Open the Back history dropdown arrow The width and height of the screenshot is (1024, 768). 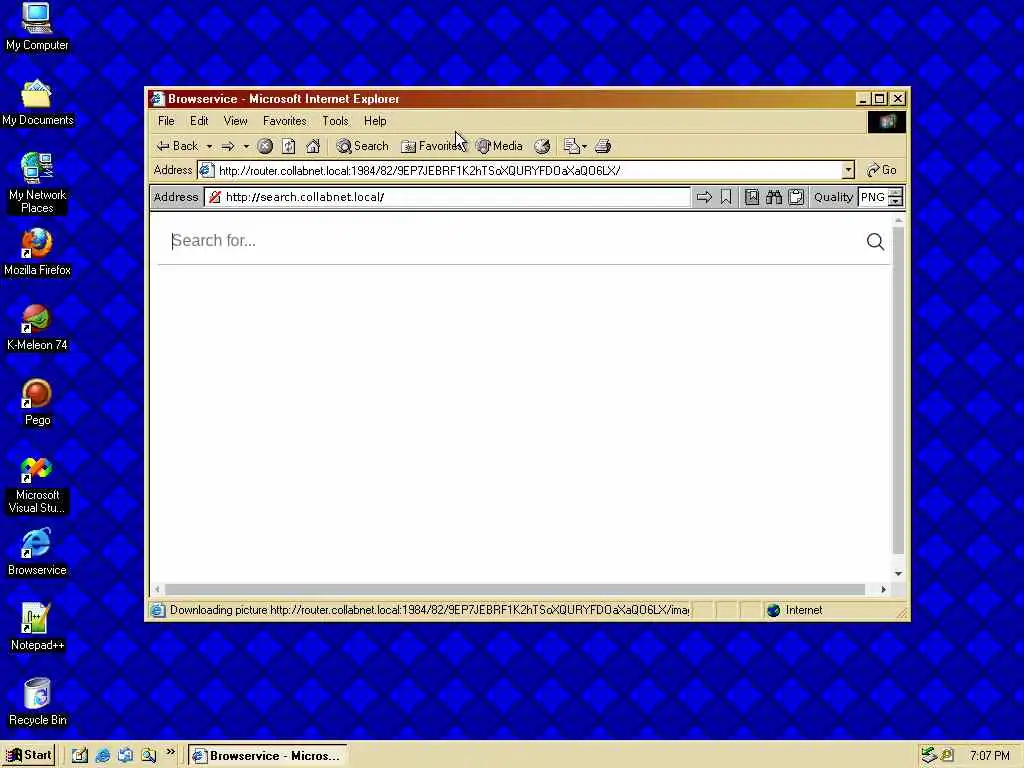point(209,146)
